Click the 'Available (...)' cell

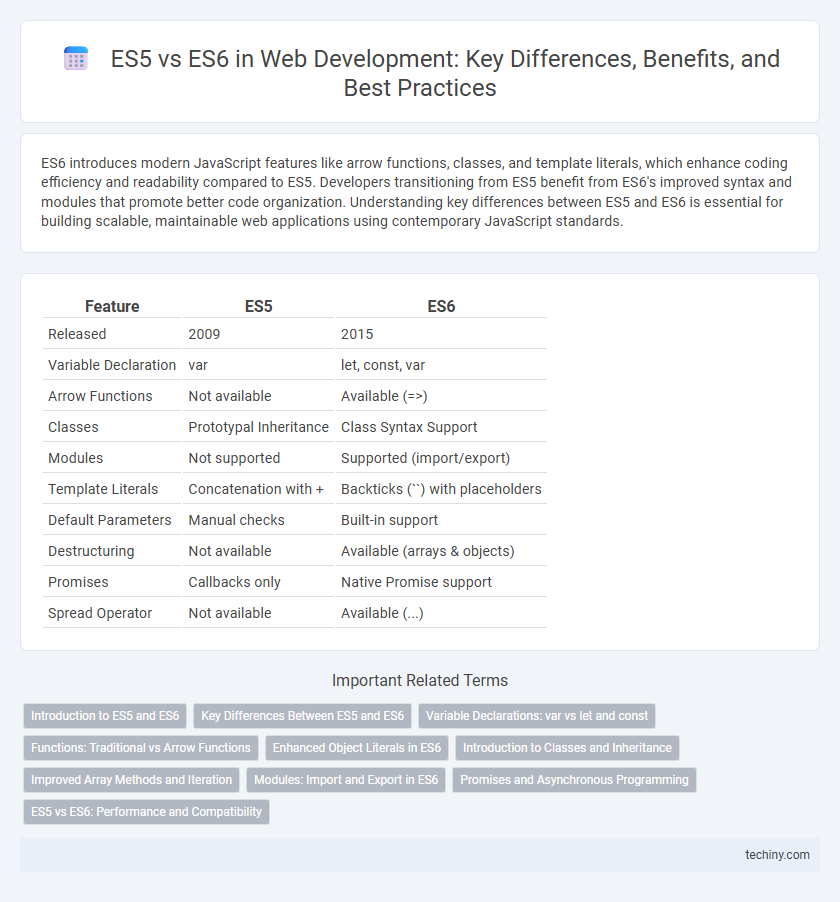pos(441,614)
